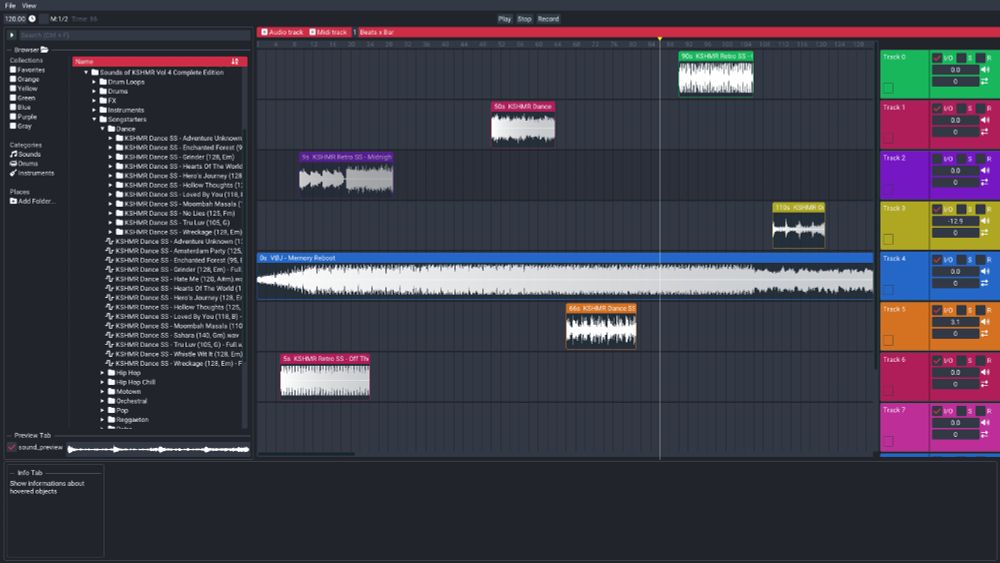Click Track 3 volume value -12.9 field

point(955,221)
